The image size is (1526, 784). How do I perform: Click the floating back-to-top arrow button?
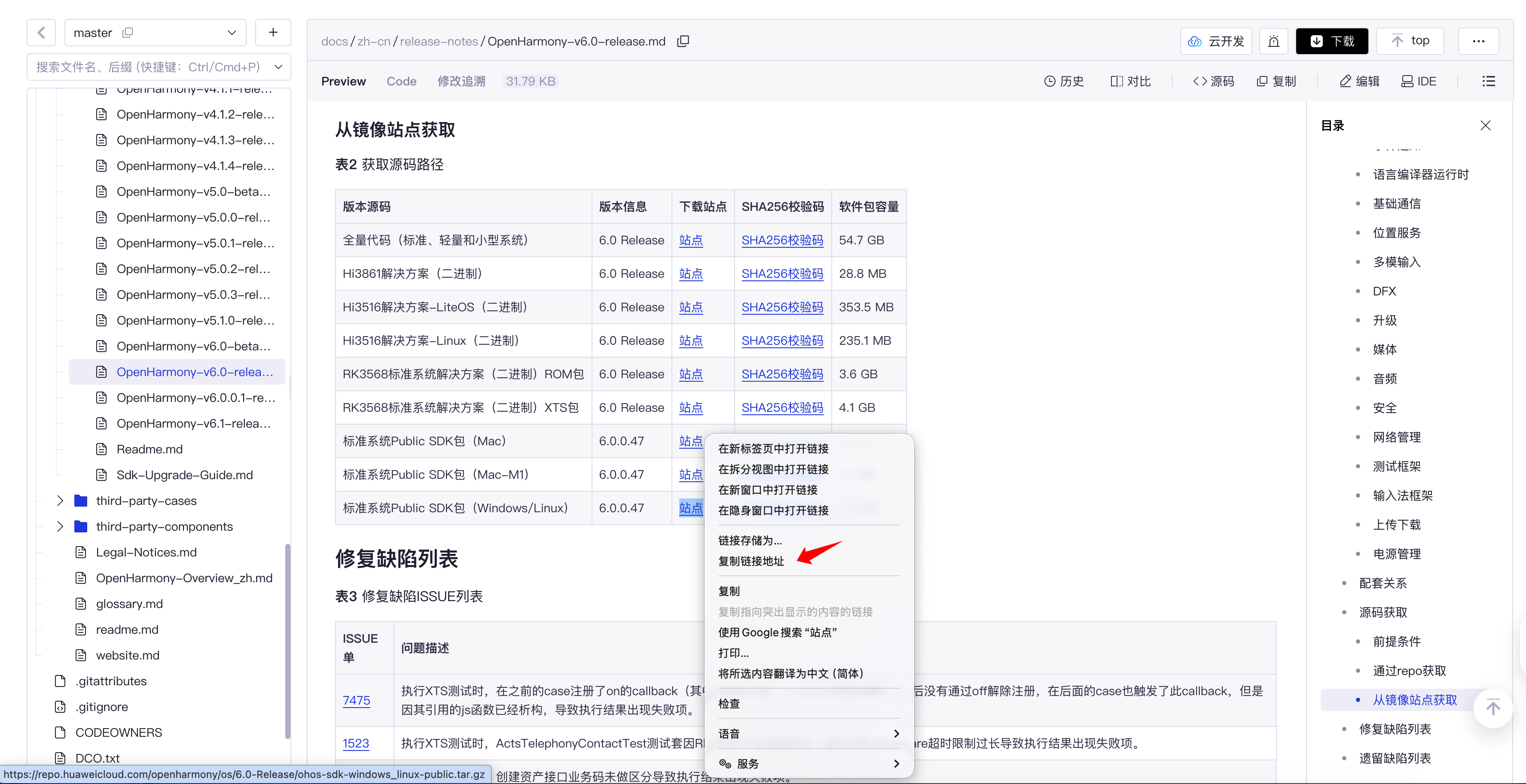tap(1493, 708)
